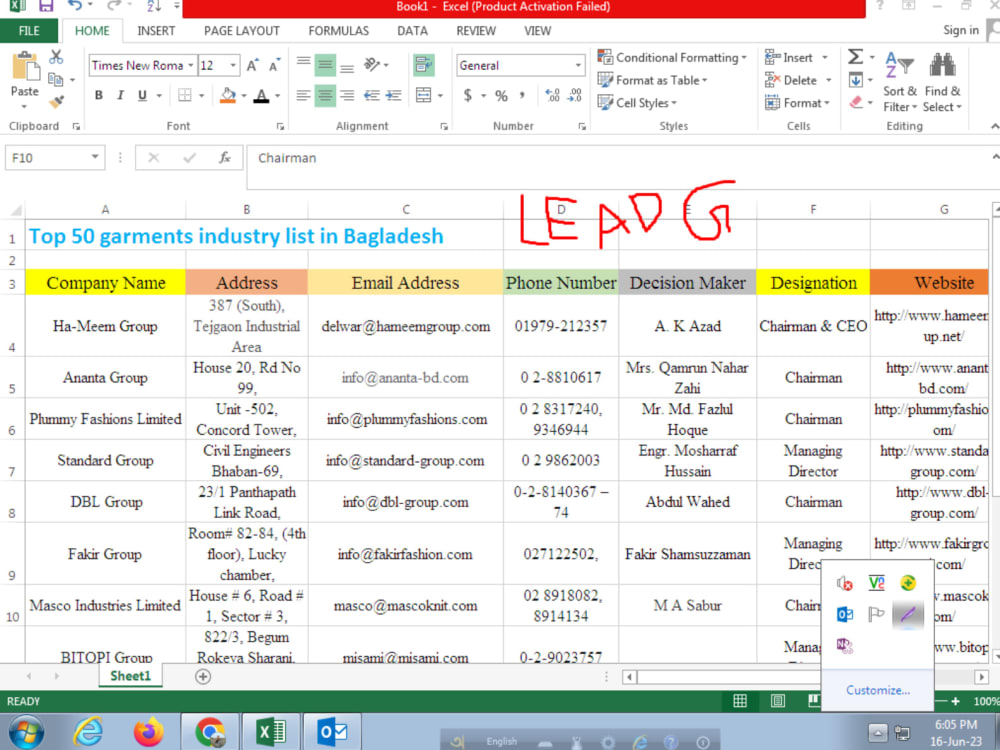Click Increase Decimal icon
Screen dimensions: 1000x750
point(552,95)
